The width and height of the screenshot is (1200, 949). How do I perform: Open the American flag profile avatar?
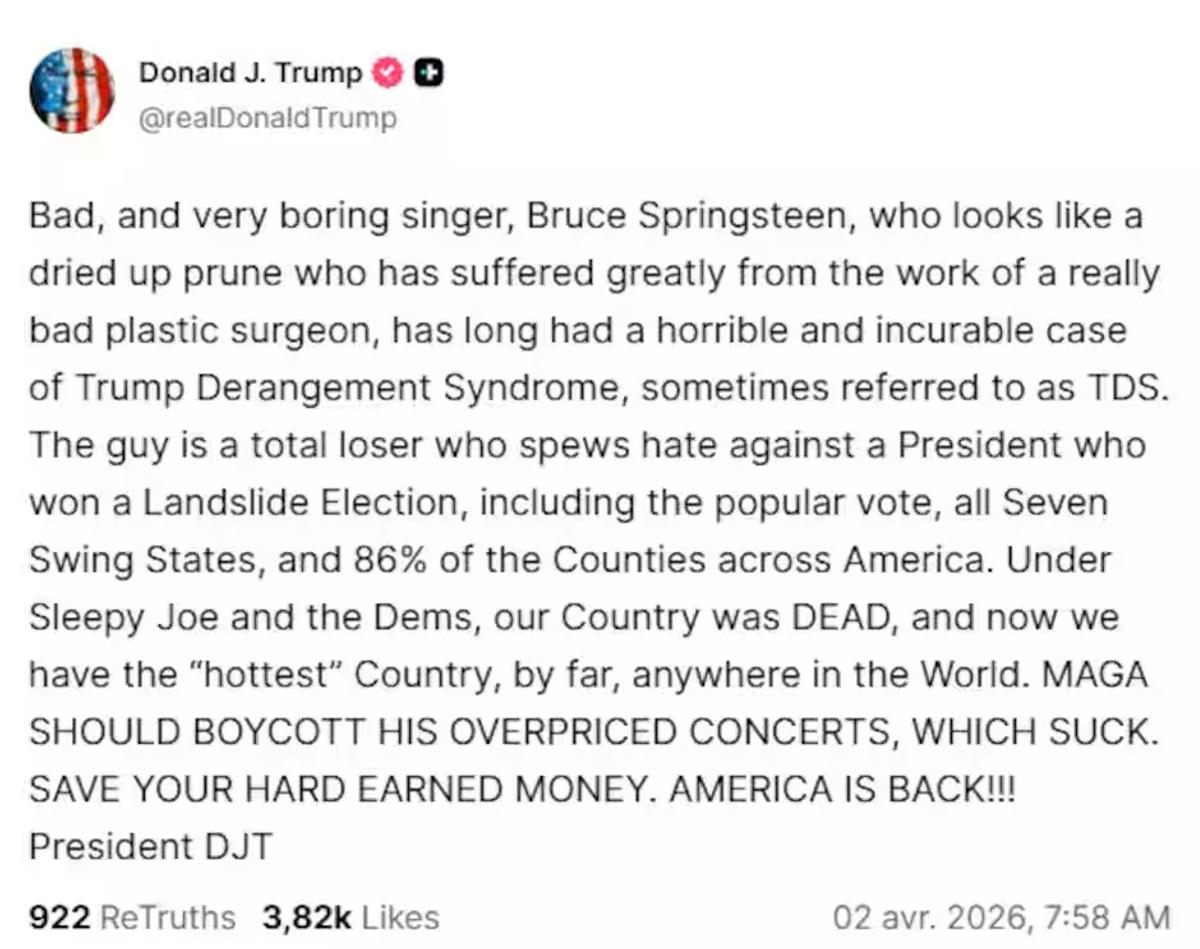(x=72, y=91)
